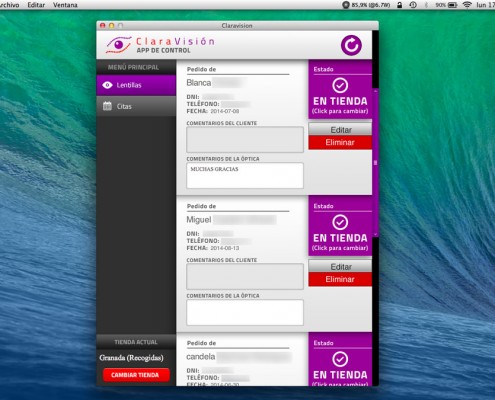
Task: Change status EN TIENDA for Miguel's order
Action: pos(340,226)
